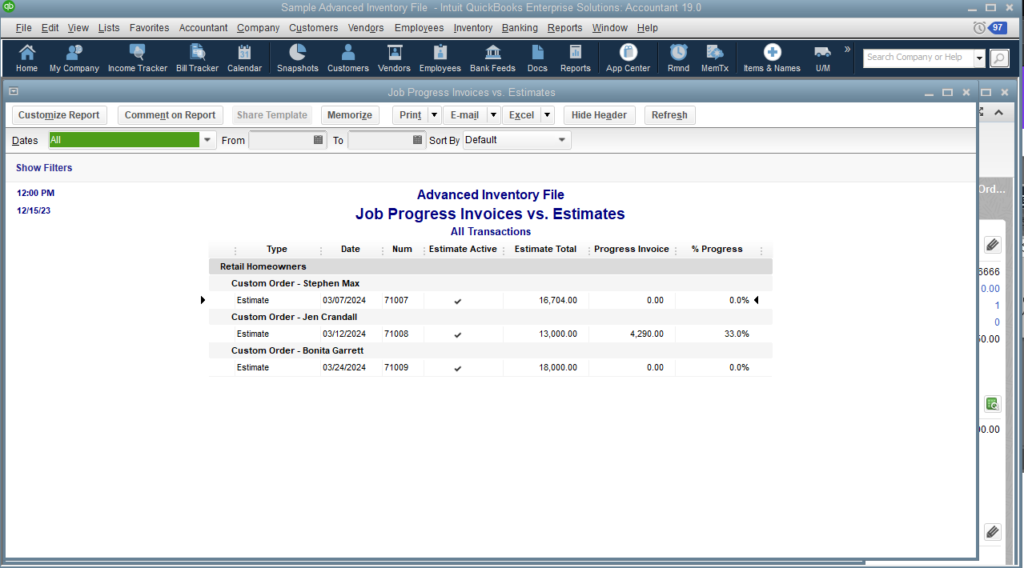Select the 33.0% progress value
This screenshot has width=1024, height=568.
pyautogui.click(x=737, y=334)
